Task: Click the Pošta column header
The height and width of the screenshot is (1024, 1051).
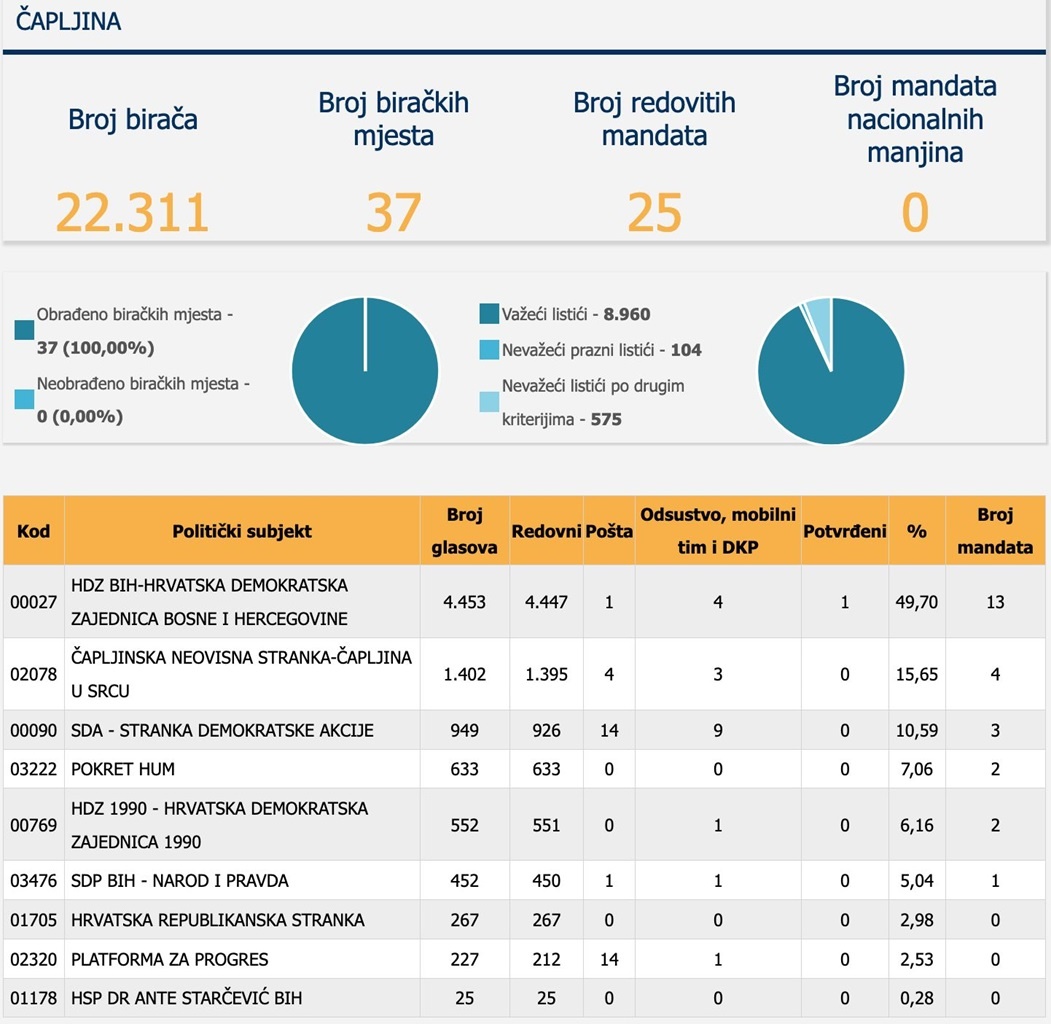Action: [x=609, y=531]
